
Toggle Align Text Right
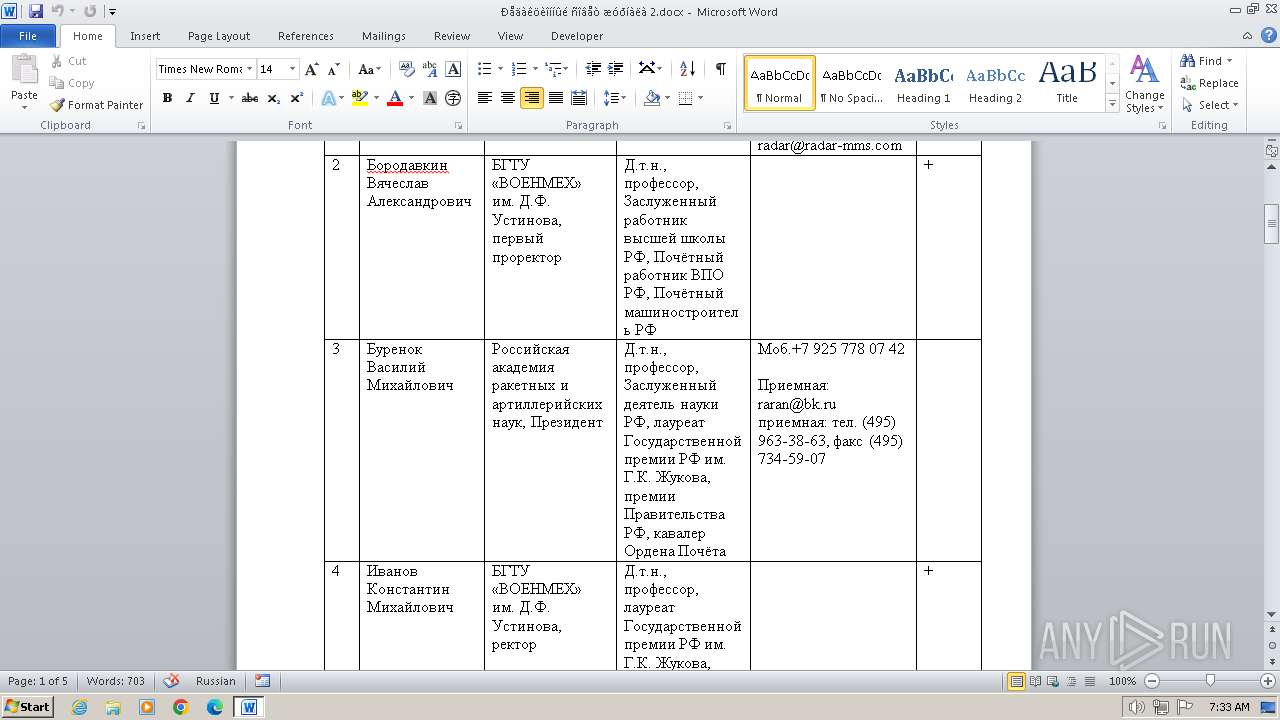(x=532, y=98)
